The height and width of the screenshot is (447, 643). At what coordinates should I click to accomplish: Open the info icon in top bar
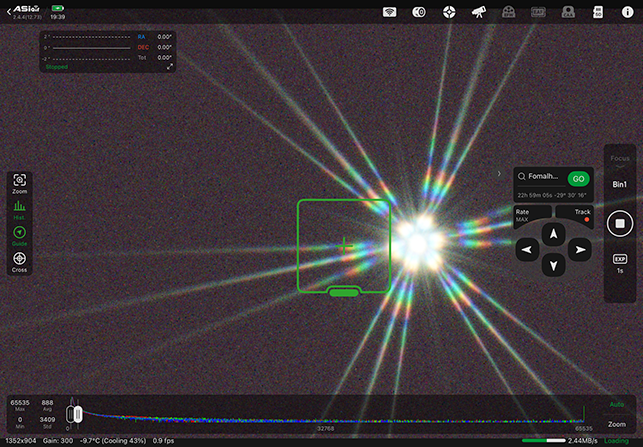[627, 12]
